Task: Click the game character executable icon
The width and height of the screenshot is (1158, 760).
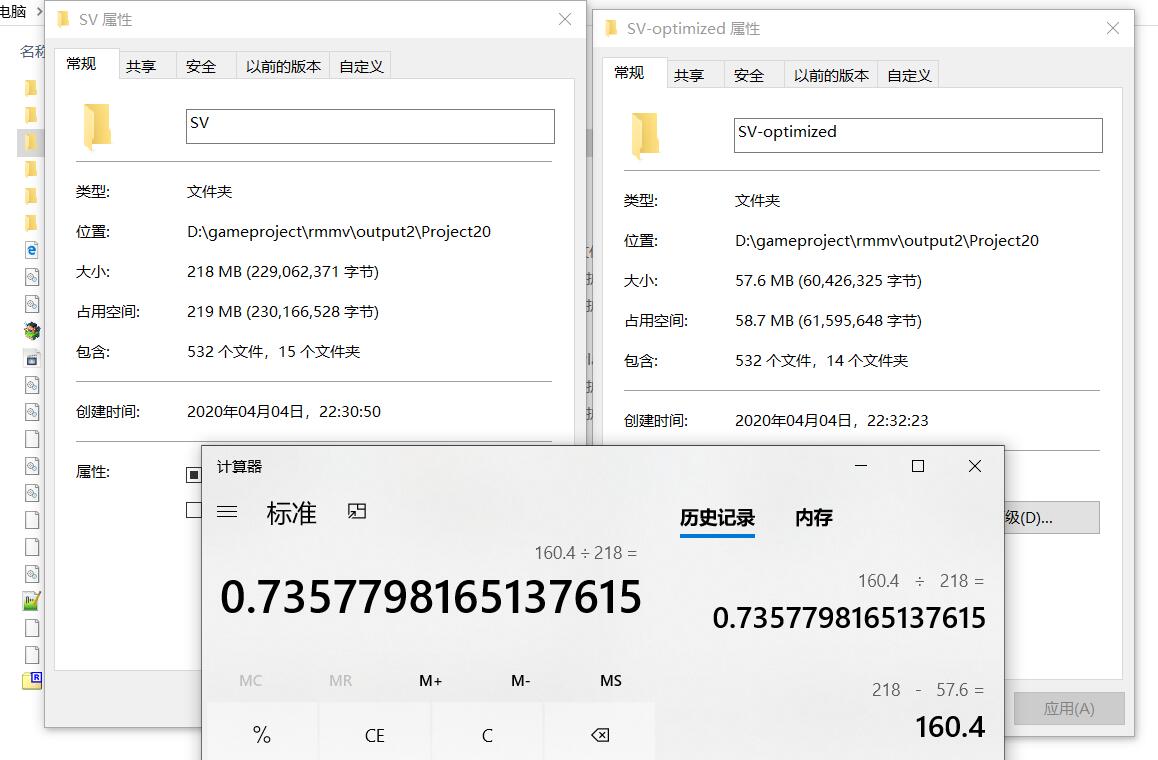Action: pyautogui.click(x=32, y=331)
